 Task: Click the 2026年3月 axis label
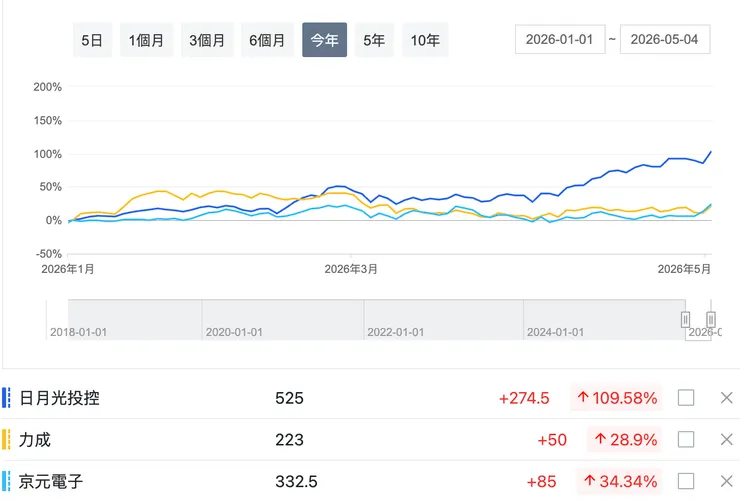tap(351, 269)
